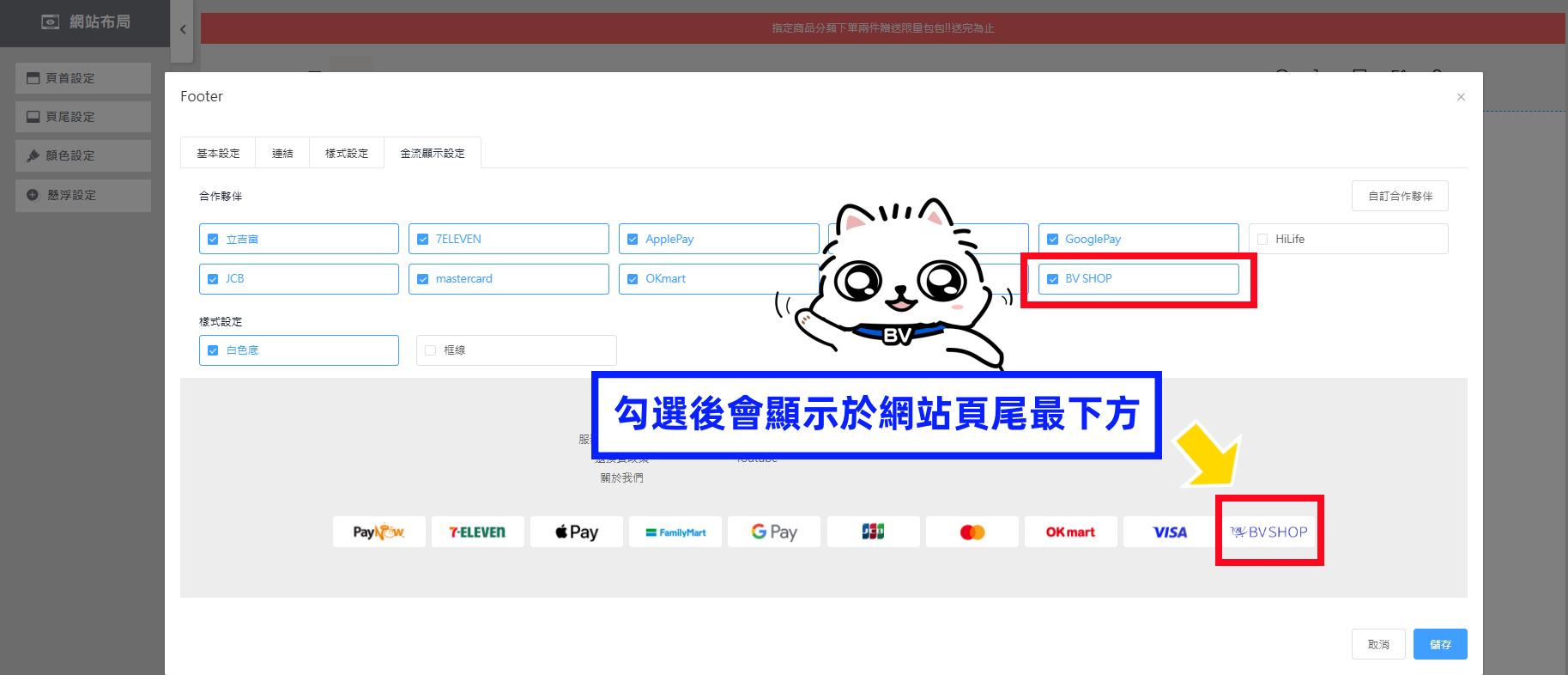Click the 網站布局 eye monitor icon

point(51,22)
